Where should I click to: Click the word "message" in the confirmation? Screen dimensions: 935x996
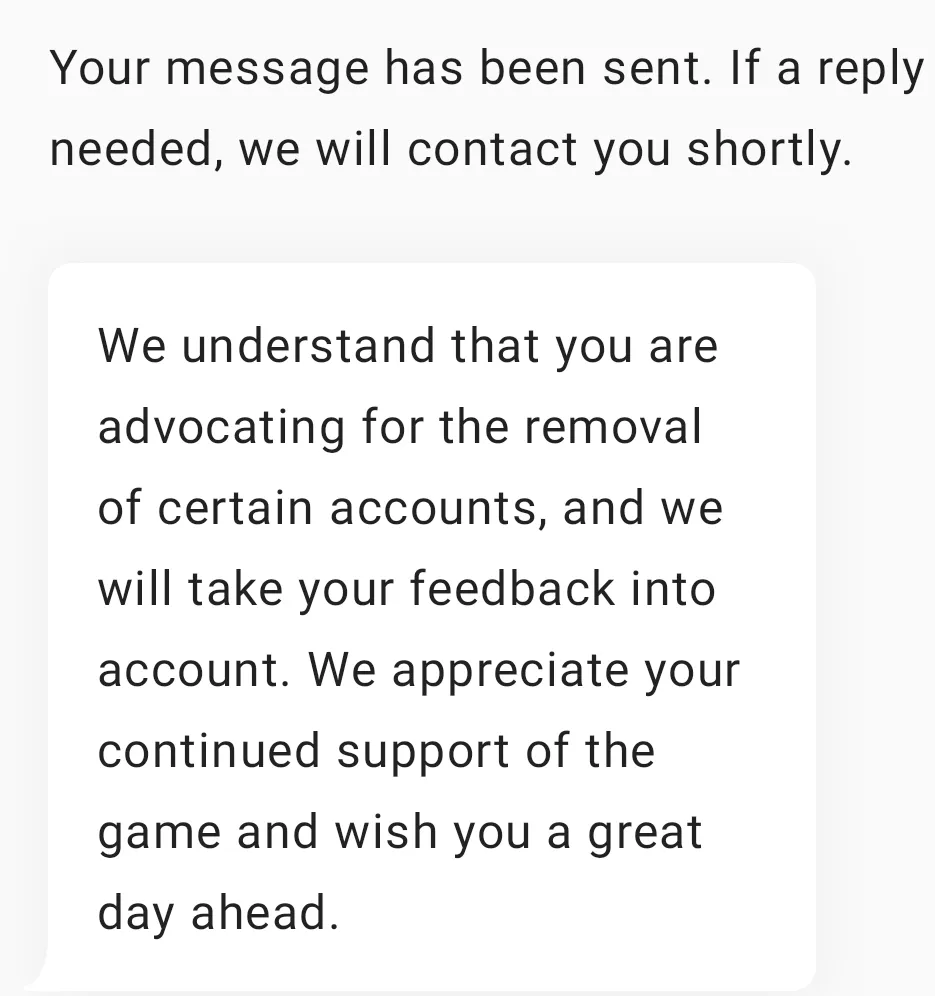pos(261,71)
